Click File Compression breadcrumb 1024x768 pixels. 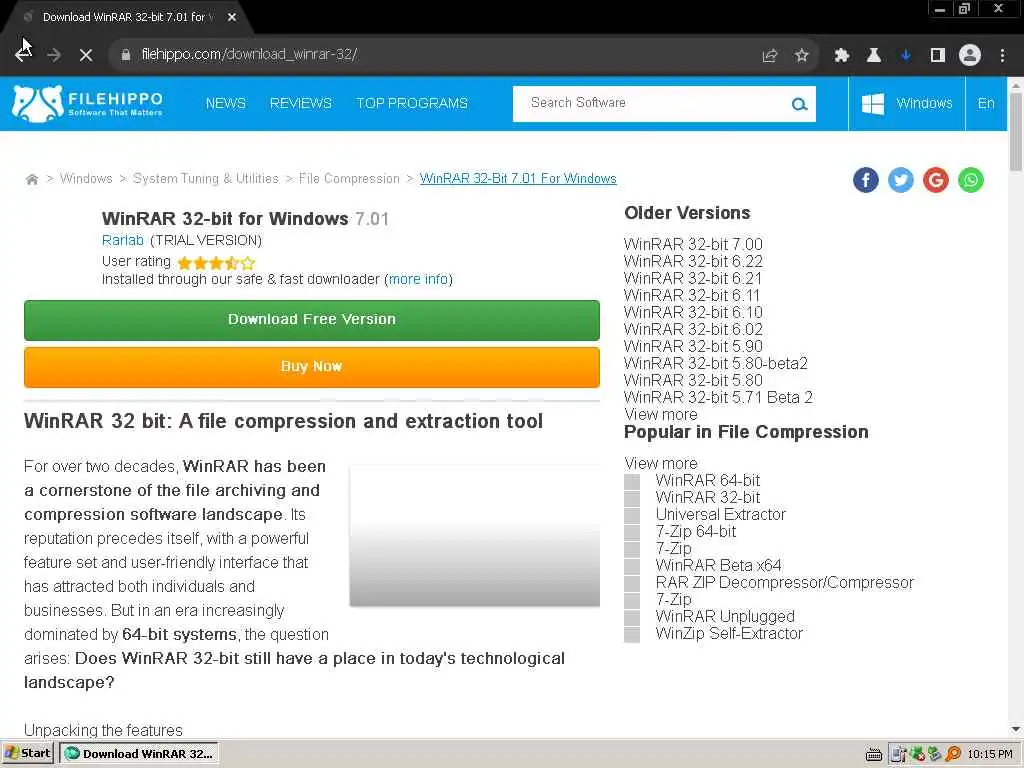tap(349, 179)
